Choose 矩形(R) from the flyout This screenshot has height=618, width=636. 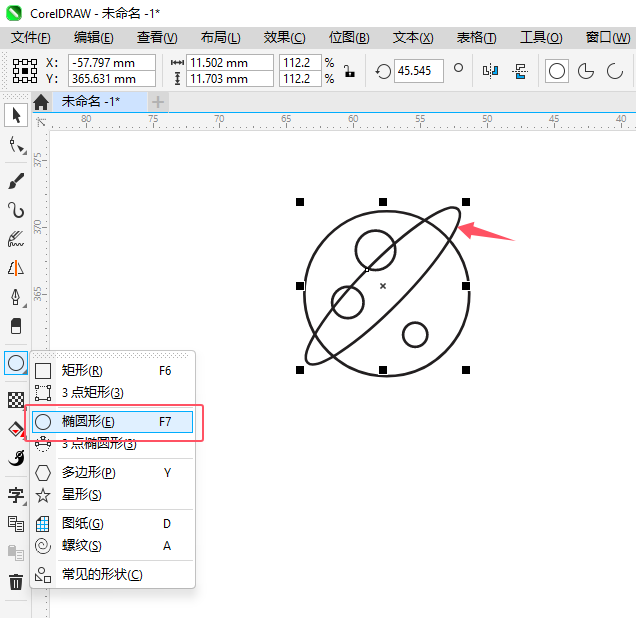113,371
